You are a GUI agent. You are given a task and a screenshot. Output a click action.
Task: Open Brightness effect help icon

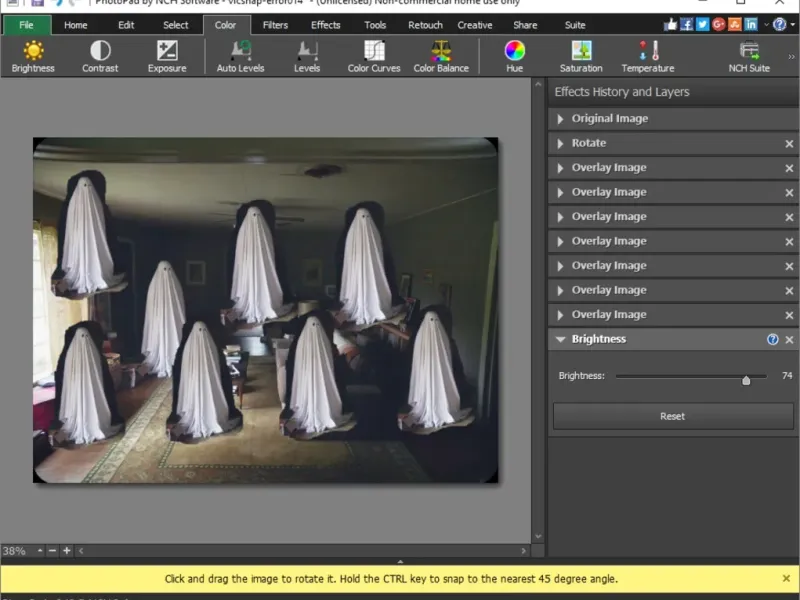[x=772, y=339]
